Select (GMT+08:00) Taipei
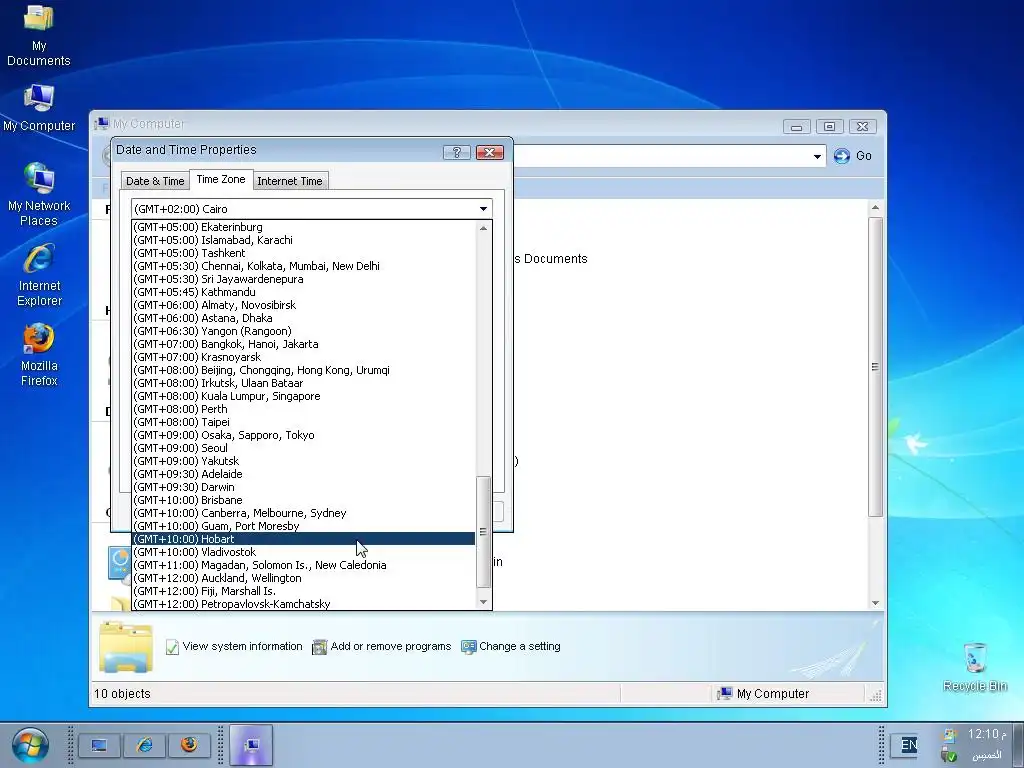The height and width of the screenshot is (768, 1024). [x=304, y=423]
